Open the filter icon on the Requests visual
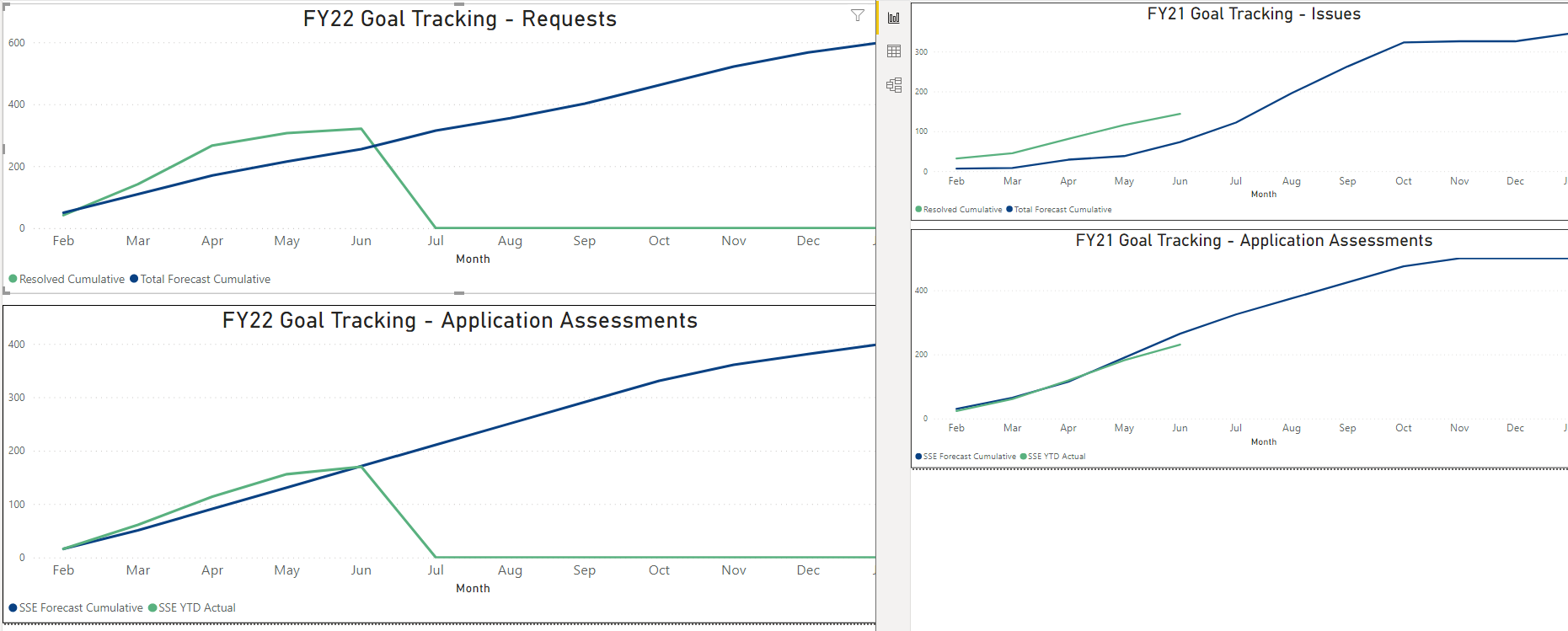The height and width of the screenshot is (631, 1568). click(x=858, y=15)
